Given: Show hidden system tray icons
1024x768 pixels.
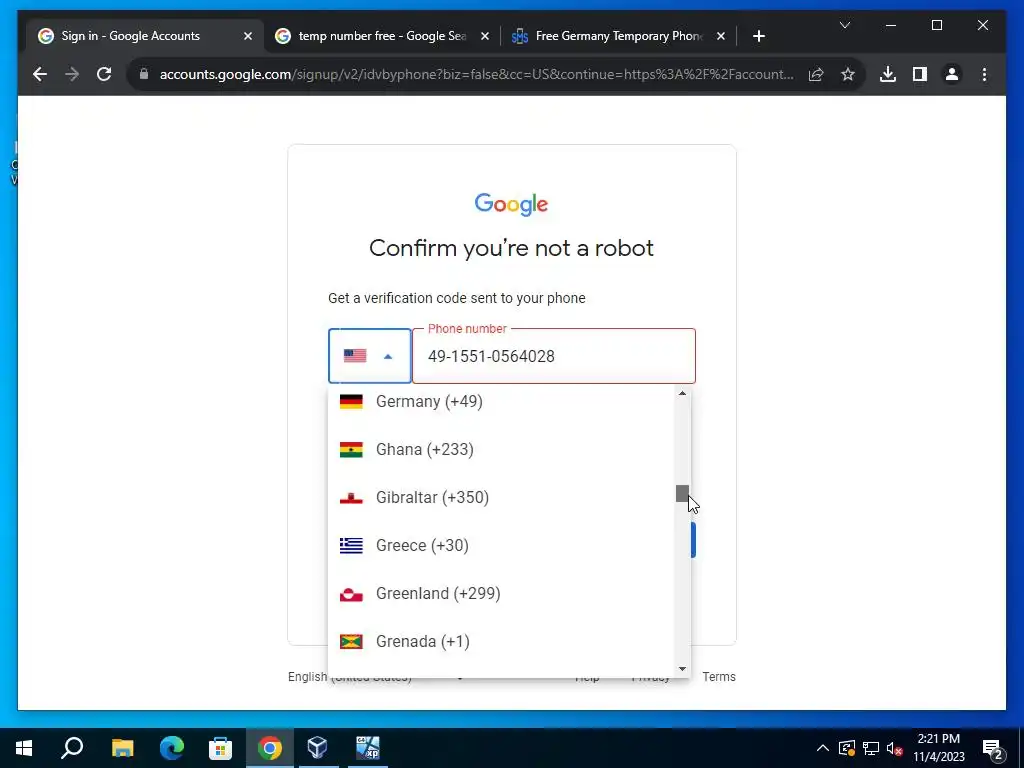Looking at the screenshot, I should pos(823,748).
